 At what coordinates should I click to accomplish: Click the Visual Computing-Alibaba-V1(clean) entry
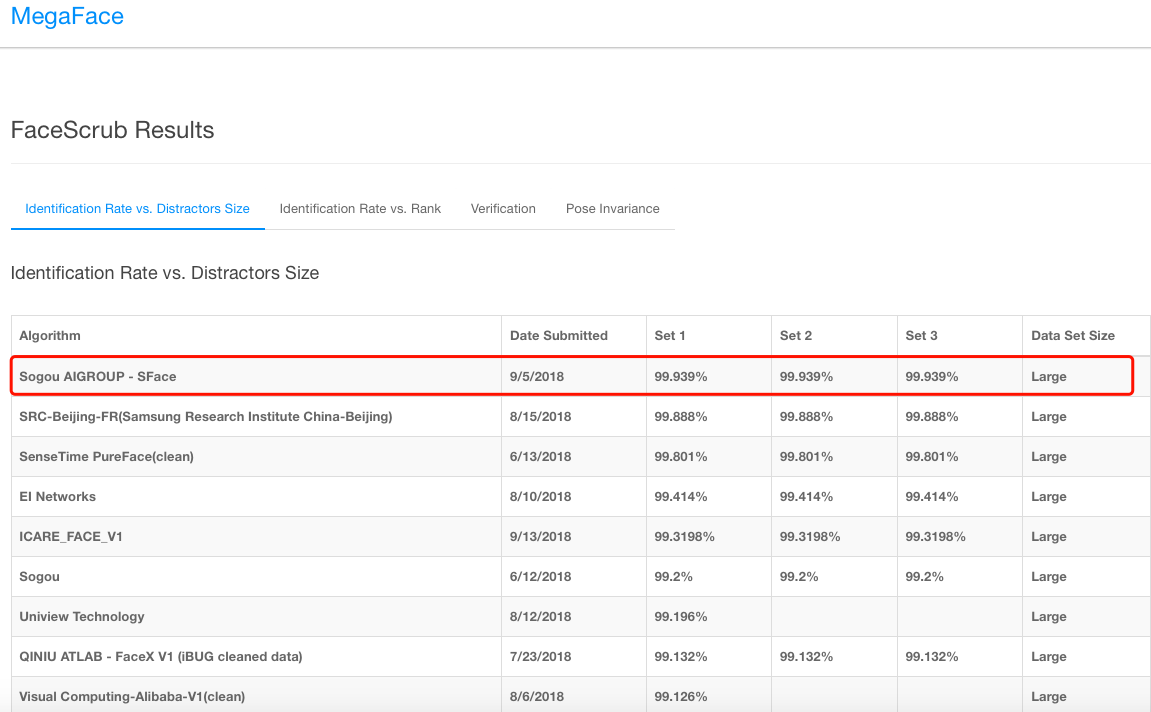click(x=132, y=696)
